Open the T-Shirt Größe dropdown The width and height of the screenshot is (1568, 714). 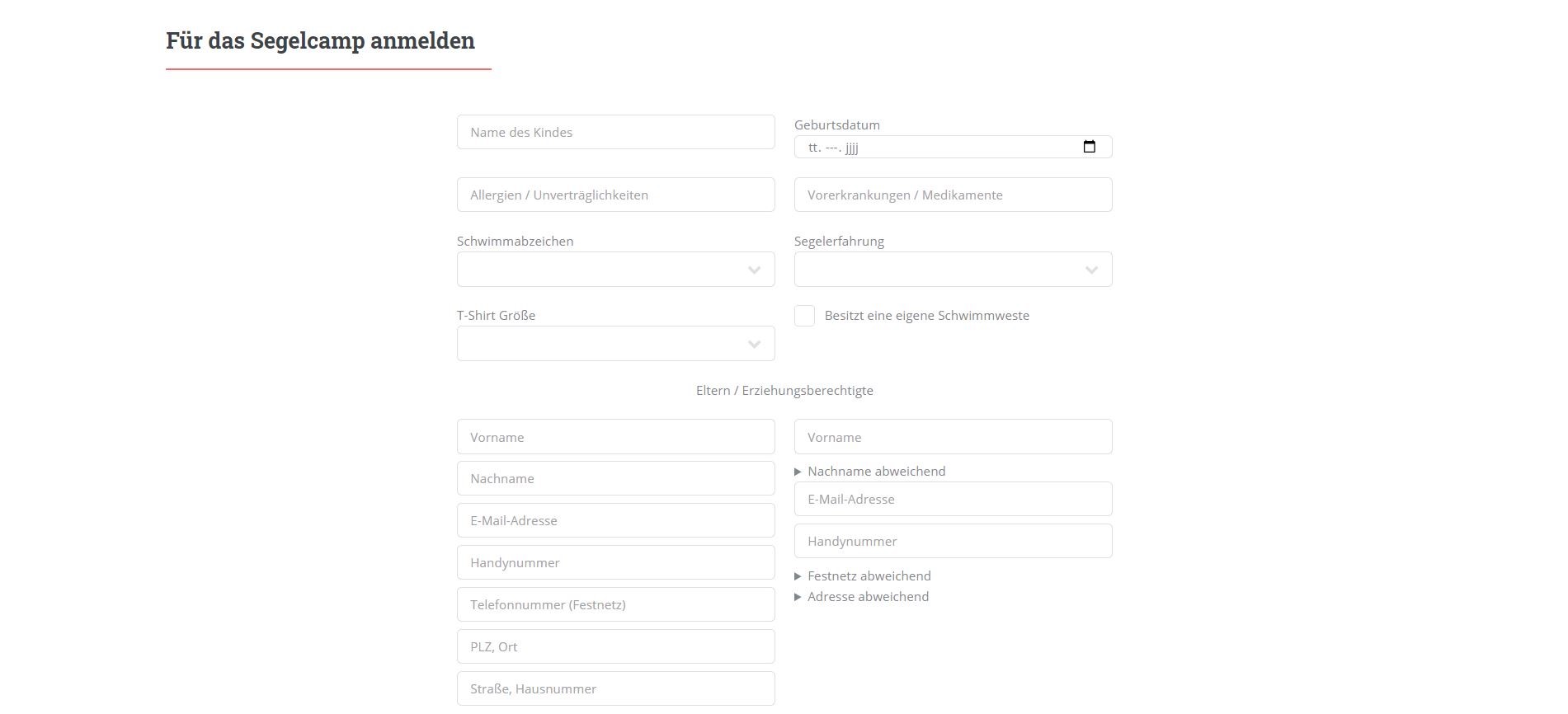pos(615,344)
